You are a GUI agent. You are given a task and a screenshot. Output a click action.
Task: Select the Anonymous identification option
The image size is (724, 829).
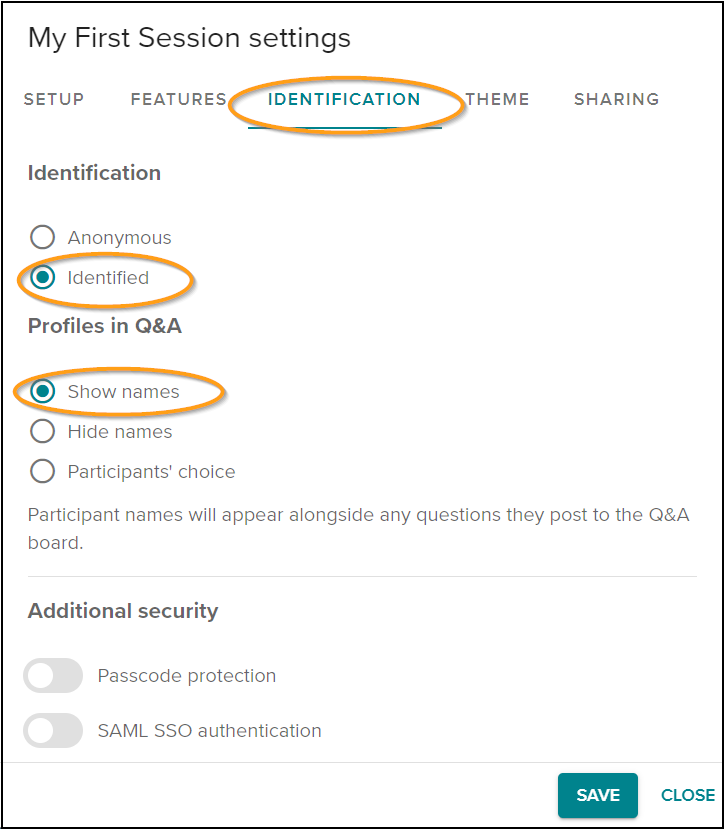pos(42,237)
